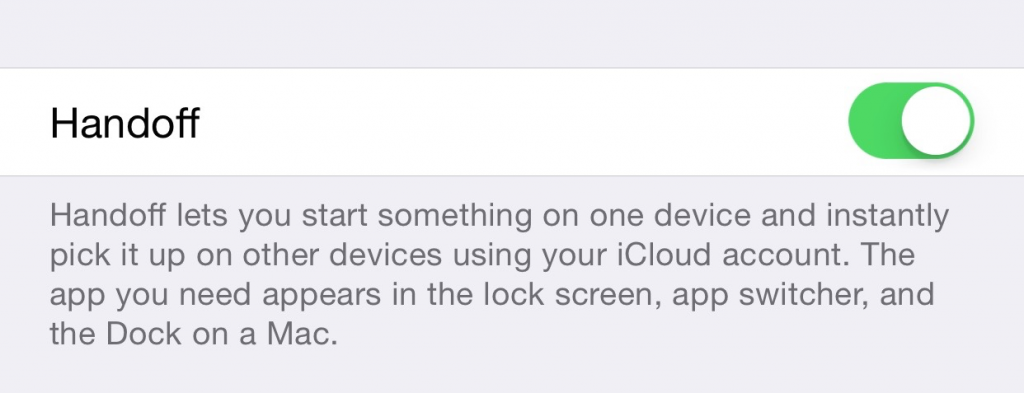Click the Handoff description paragraph
Screen dimensions: 1024x393
pos(500,274)
